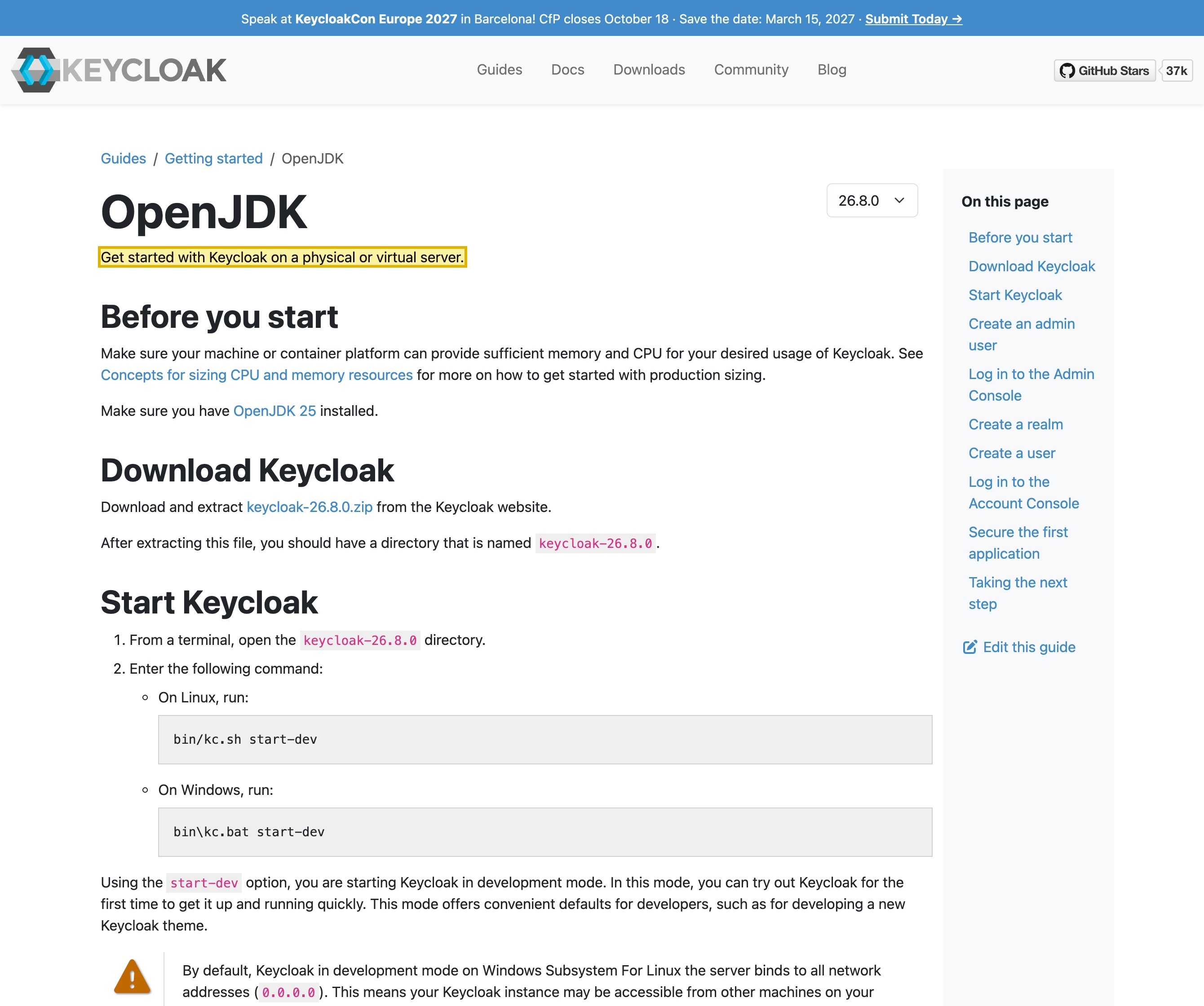This screenshot has width=1204, height=1006.
Task: Click the Before you start section heading
Action: 219,317
